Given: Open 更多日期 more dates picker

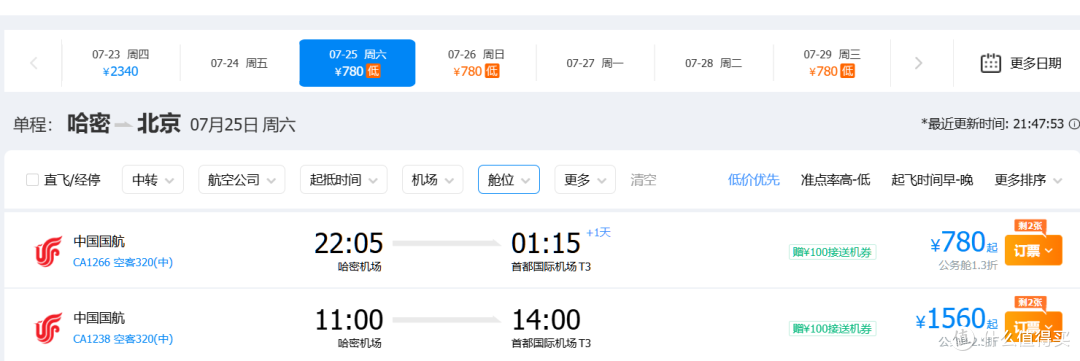Looking at the screenshot, I should (x=1021, y=63).
